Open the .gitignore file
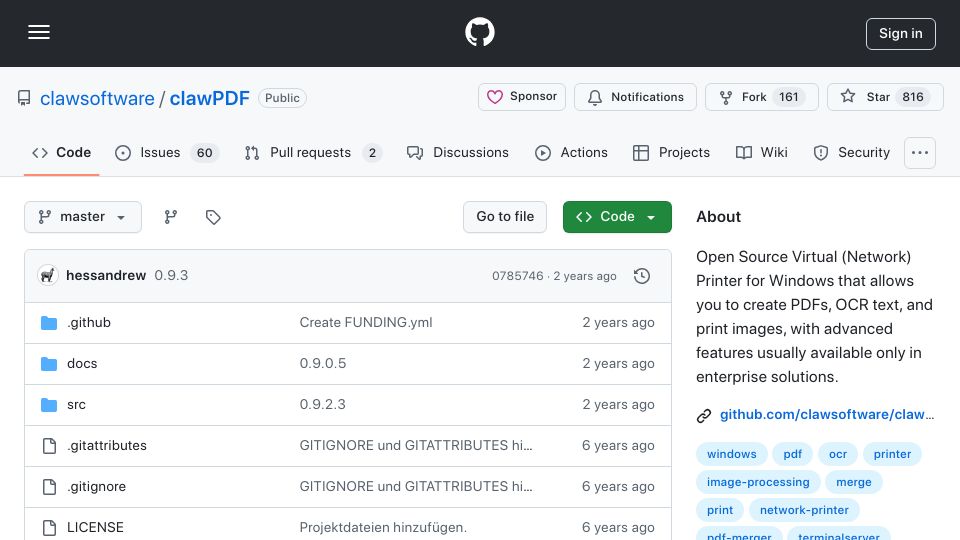Viewport: 960px width, 540px height. 97,487
